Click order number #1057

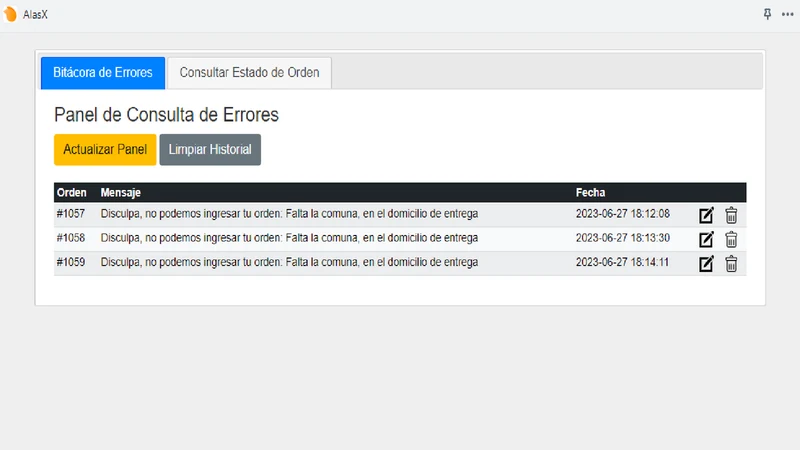pyautogui.click(x=71, y=214)
